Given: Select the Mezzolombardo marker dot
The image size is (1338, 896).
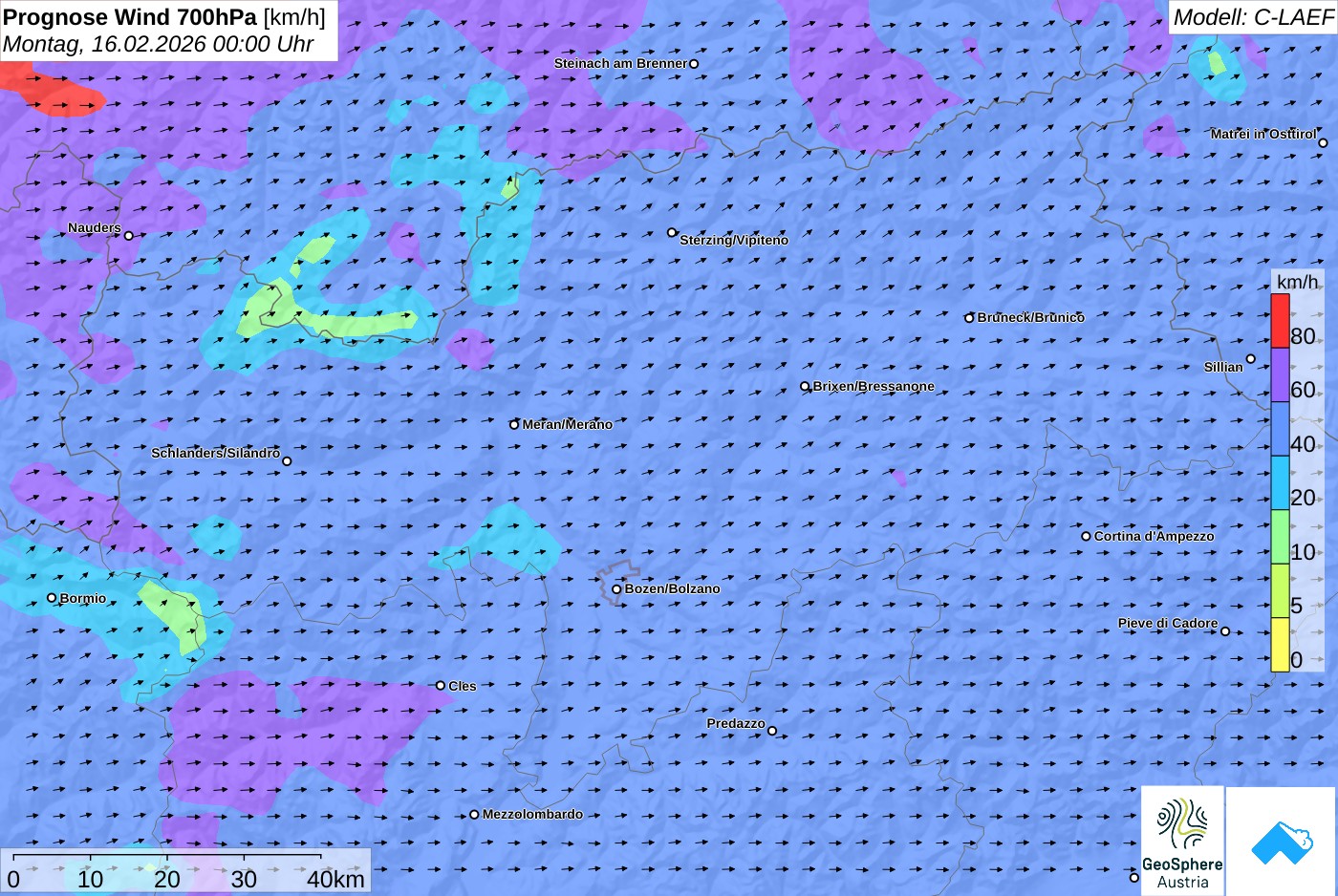Looking at the screenshot, I should click(x=474, y=815).
